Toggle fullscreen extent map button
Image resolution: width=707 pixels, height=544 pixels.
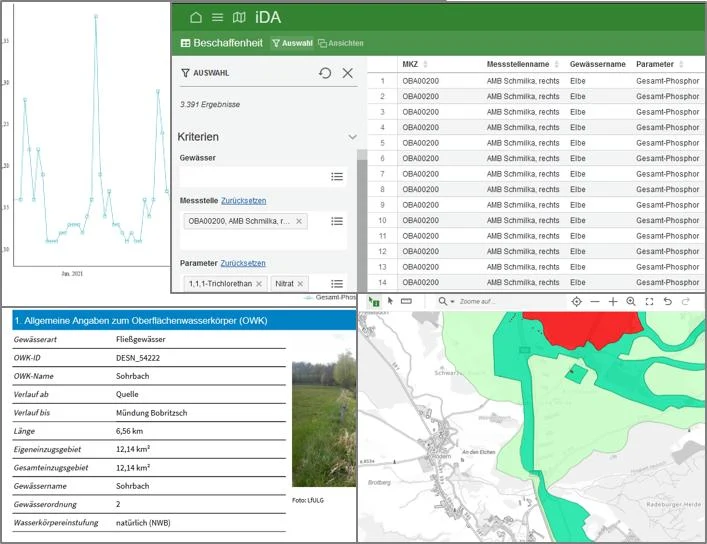pyautogui.click(x=649, y=302)
